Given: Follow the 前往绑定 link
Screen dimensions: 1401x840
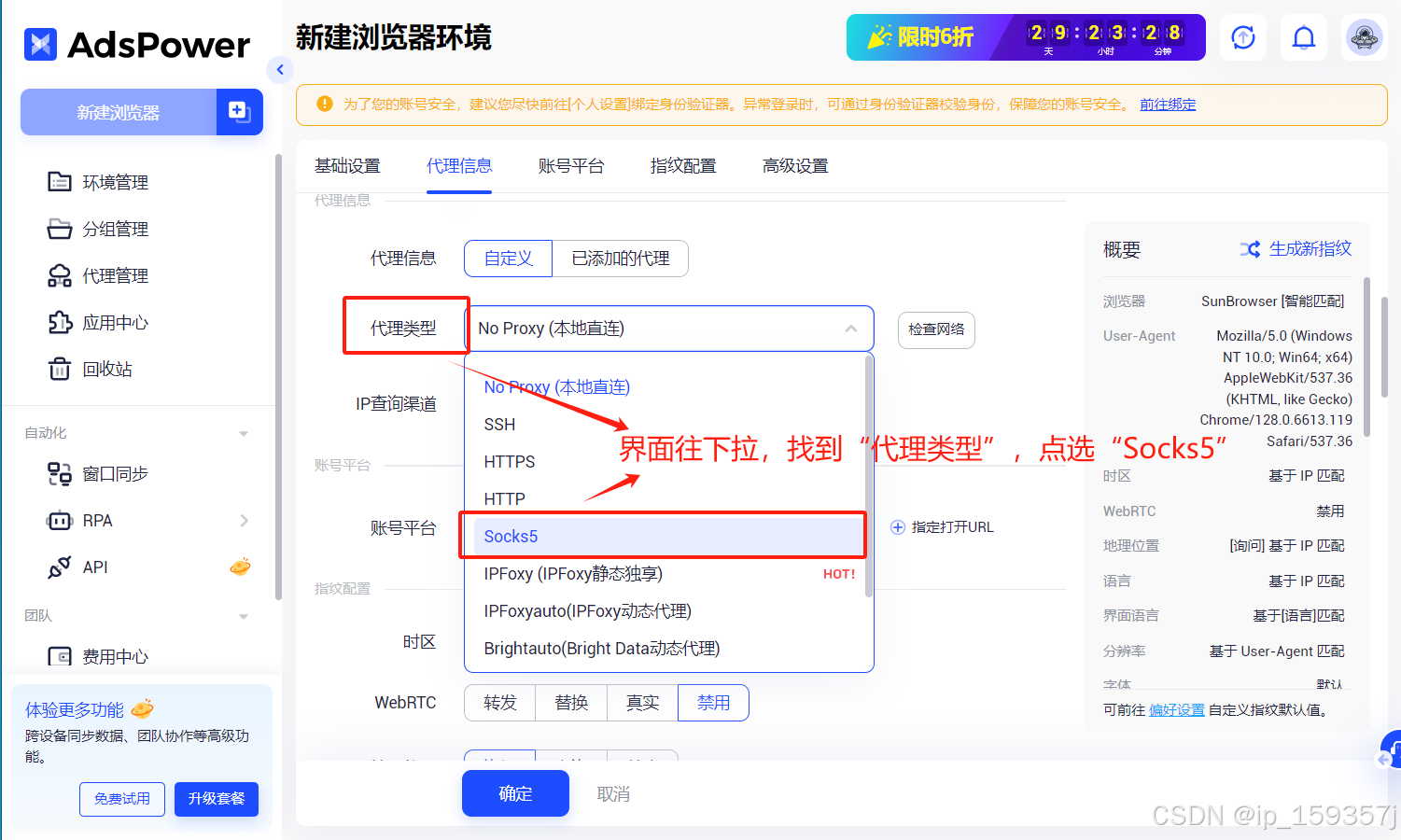Looking at the screenshot, I should [1168, 105].
